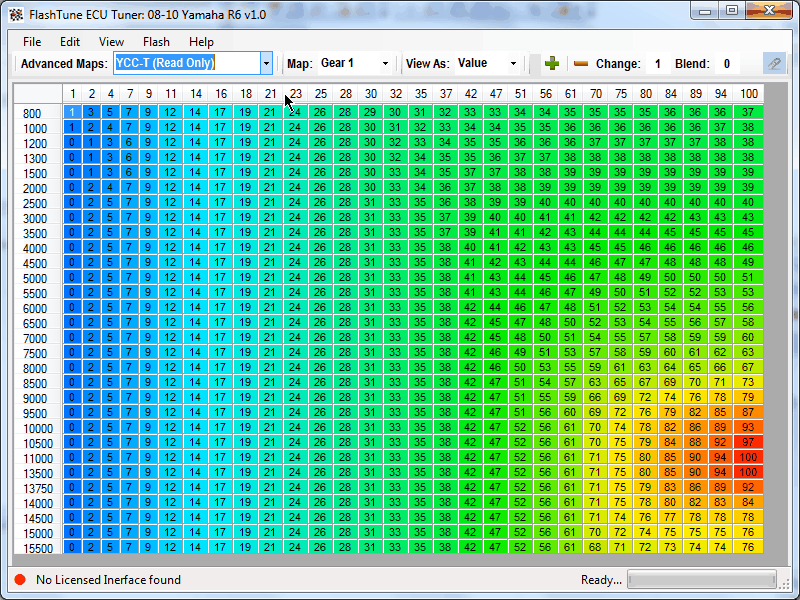Click the Blend value field
Viewport: 800px width, 600px height.
pyautogui.click(x=726, y=64)
